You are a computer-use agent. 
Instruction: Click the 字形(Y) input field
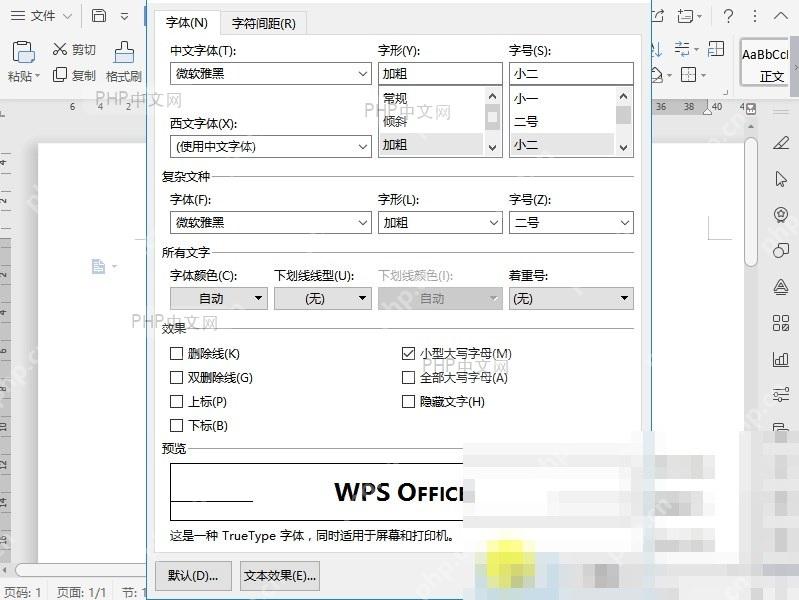pyautogui.click(x=440, y=73)
